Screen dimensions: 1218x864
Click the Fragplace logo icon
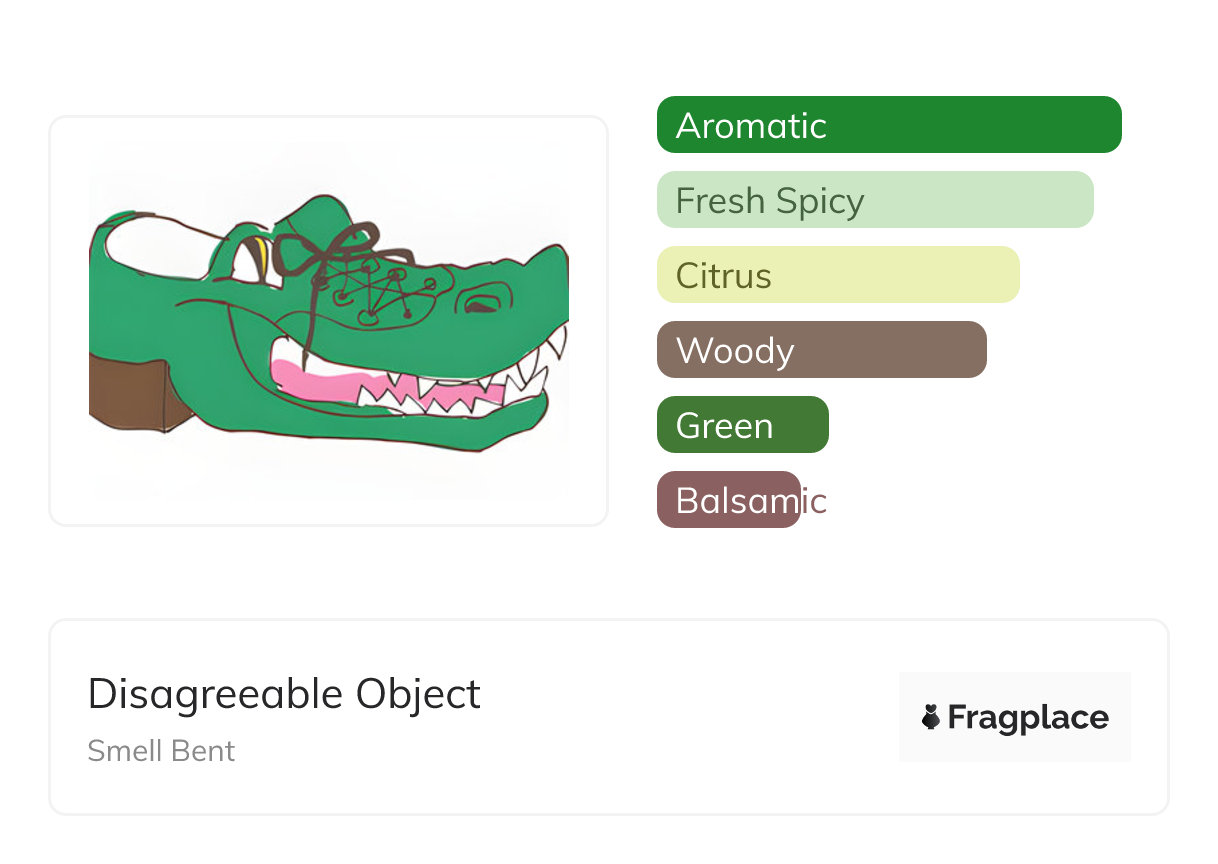click(931, 717)
